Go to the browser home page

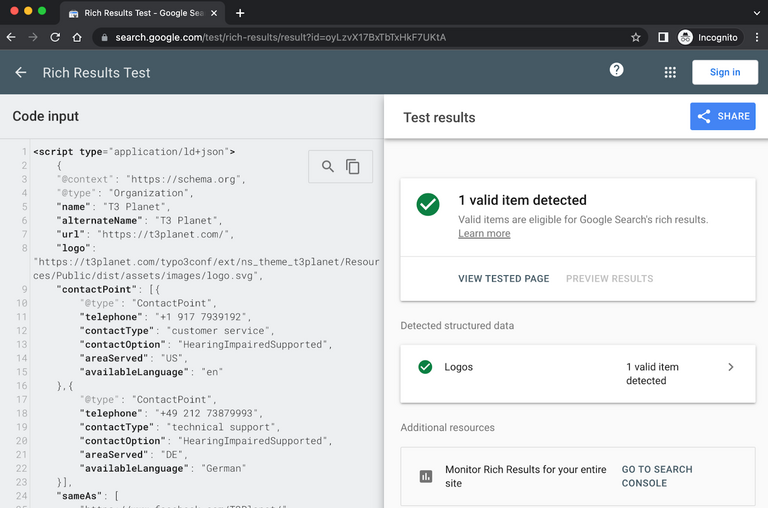point(78,37)
